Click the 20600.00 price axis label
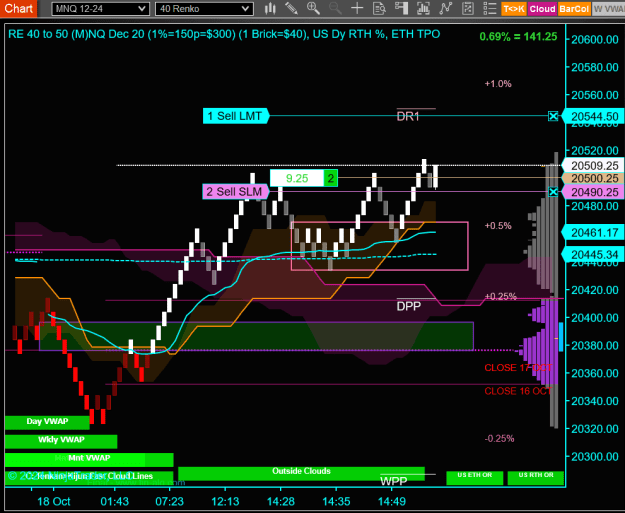This screenshot has width=625, height=513. point(595,39)
